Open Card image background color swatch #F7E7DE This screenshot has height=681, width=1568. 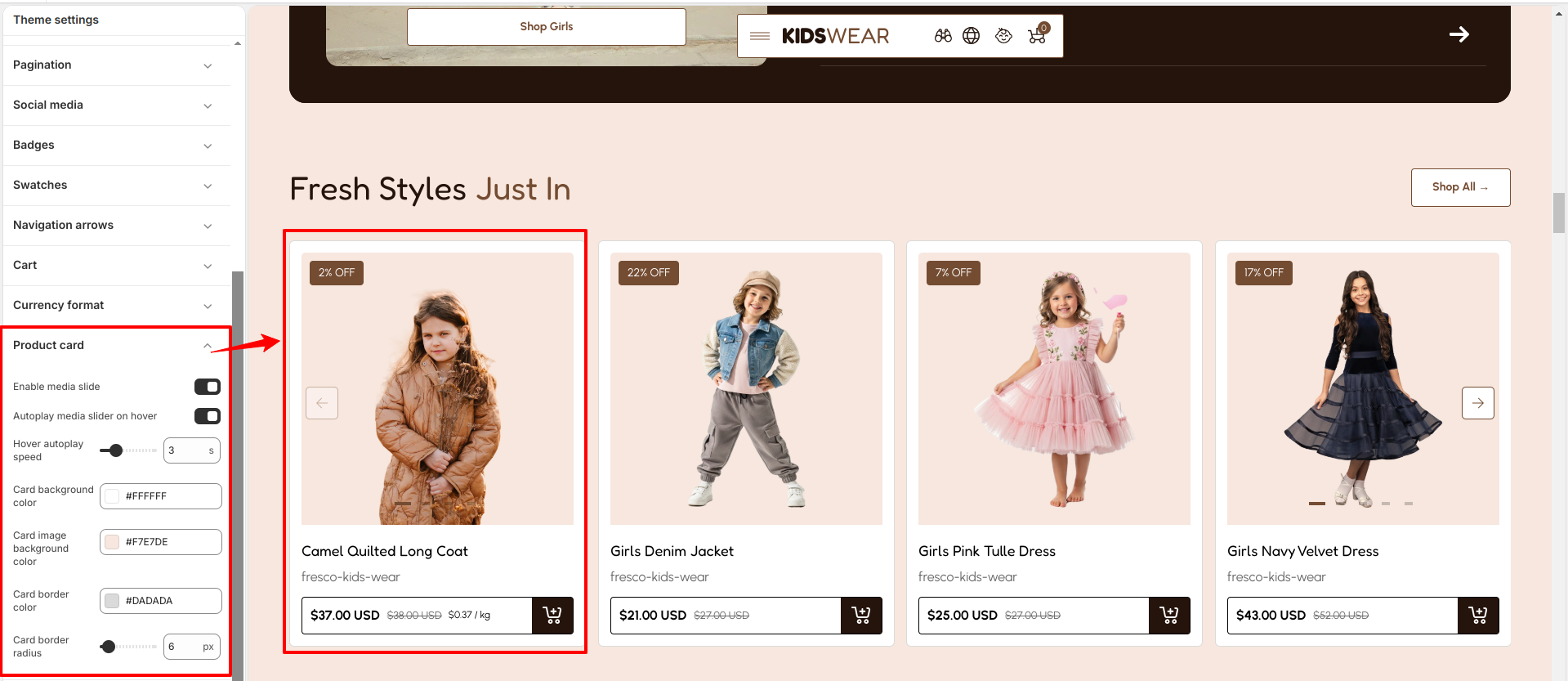pos(113,542)
